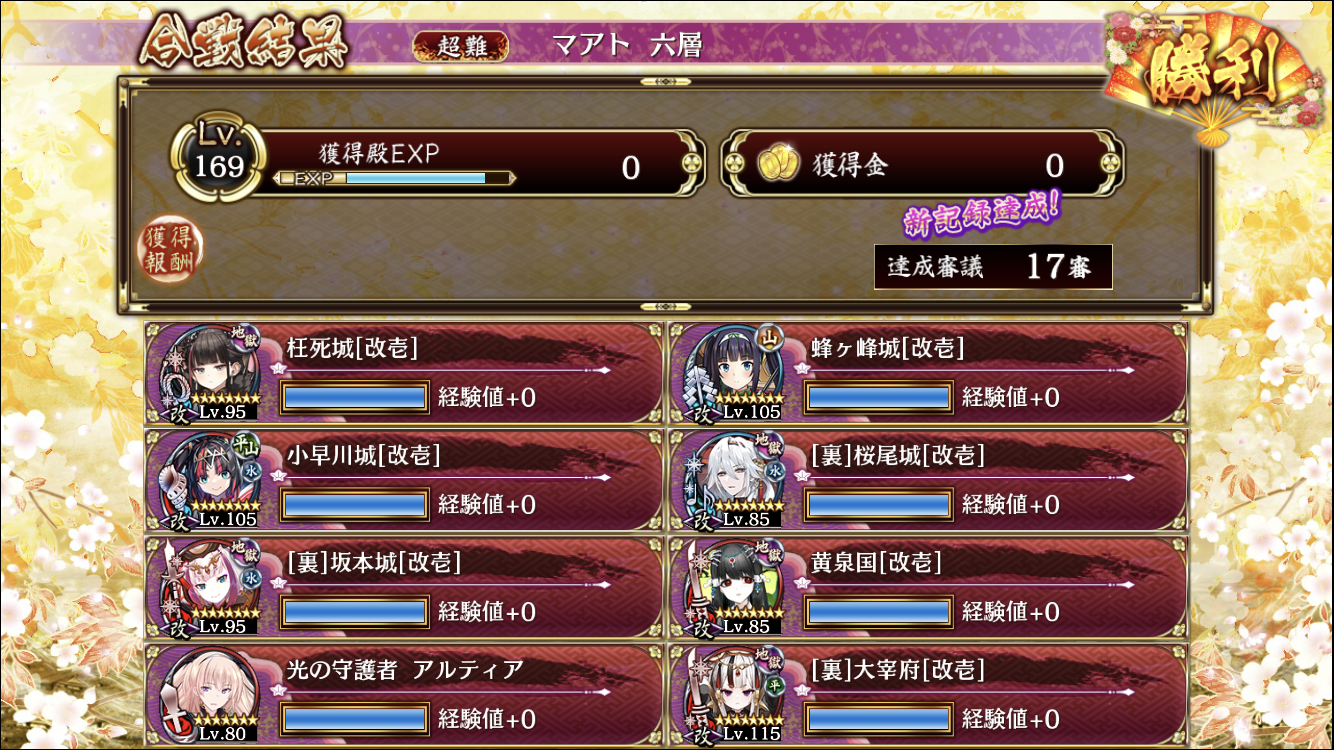Image resolution: width=1334 pixels, height=750 pixels.
Task: Click the 達成審議 17審 record box
Action: click(993, 267)
